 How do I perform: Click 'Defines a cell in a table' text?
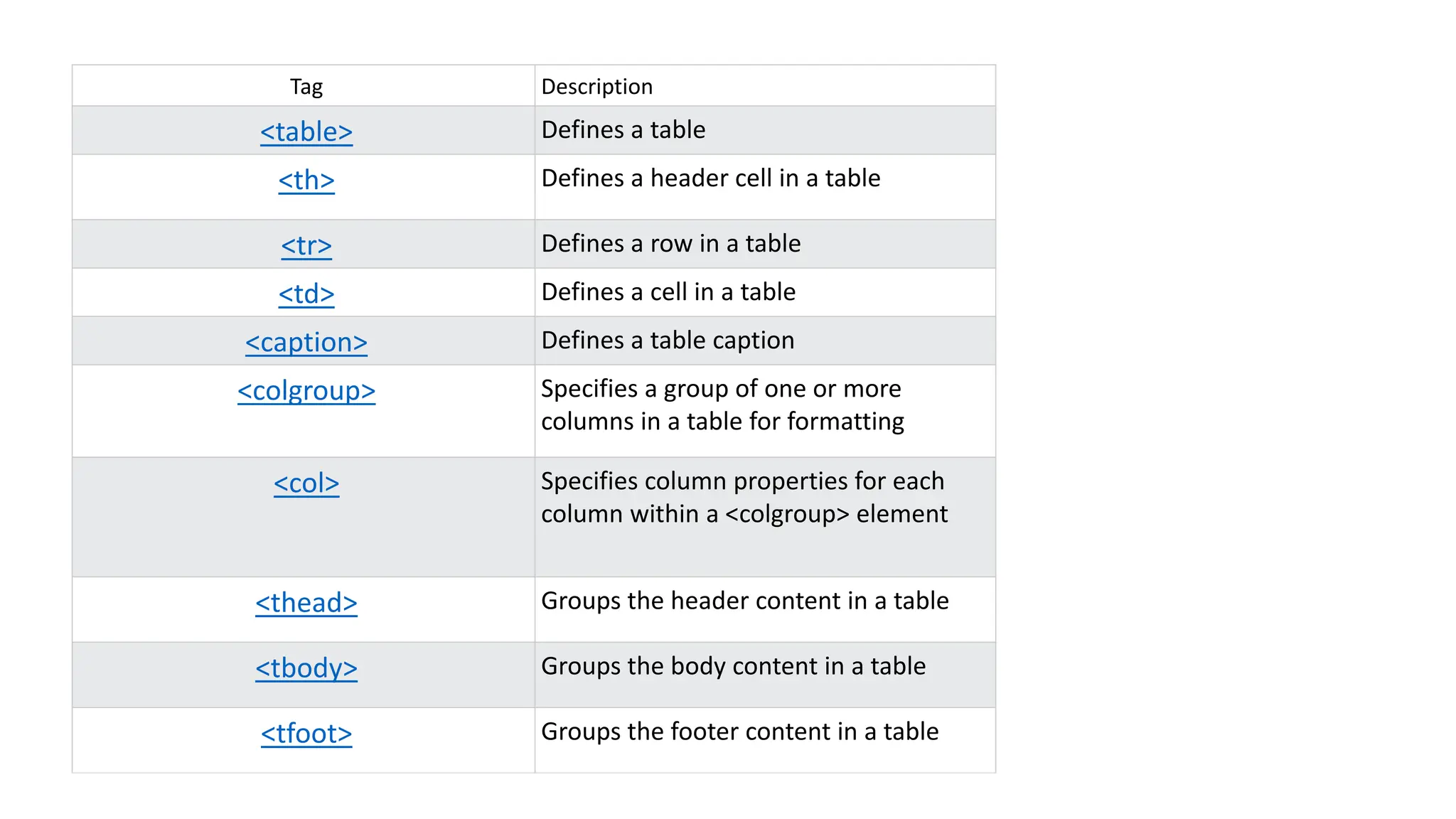click(668, 292)
